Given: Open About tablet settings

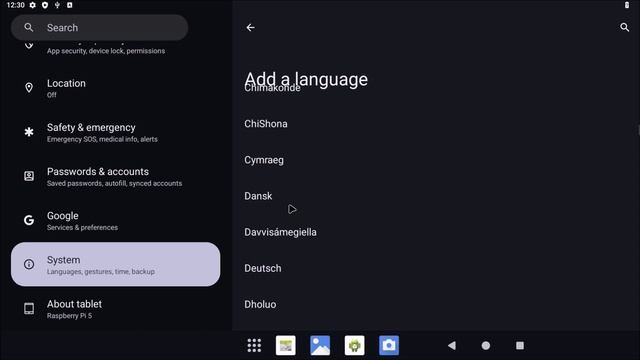Looking at the screenshot, I should pos(116,309).
